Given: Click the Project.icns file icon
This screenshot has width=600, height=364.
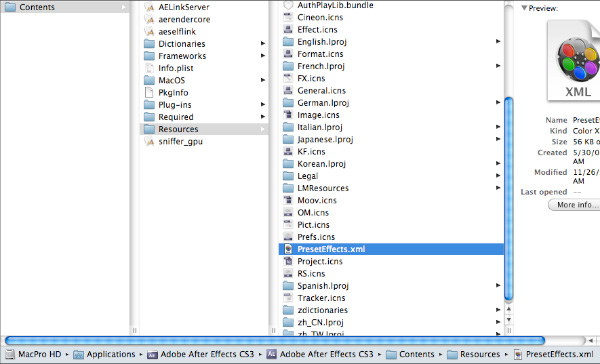Looking at the screenshot, I should click(x=288, y=261).
